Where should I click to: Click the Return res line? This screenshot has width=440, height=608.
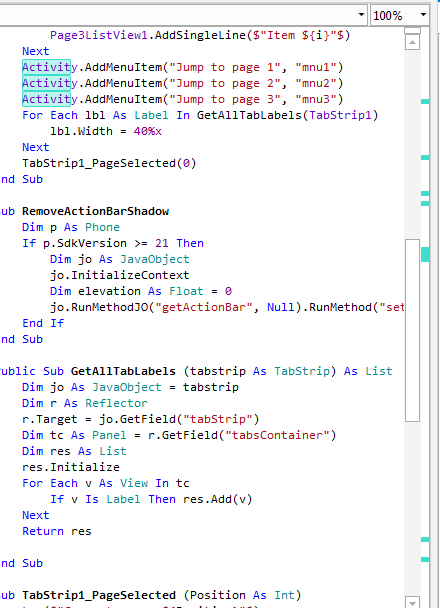pyautogui.click(x=57, y=531)
